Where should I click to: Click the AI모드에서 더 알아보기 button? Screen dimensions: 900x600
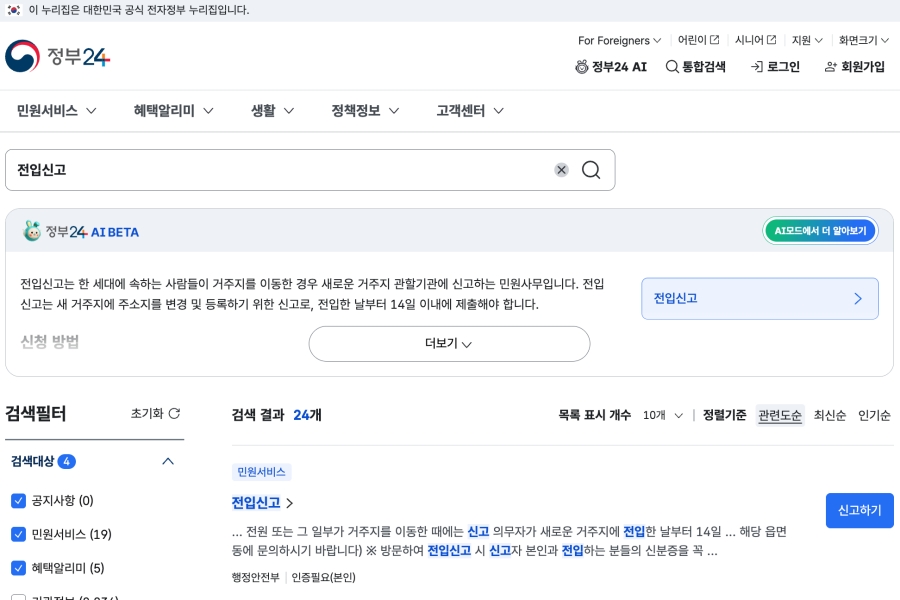(820, 231)
